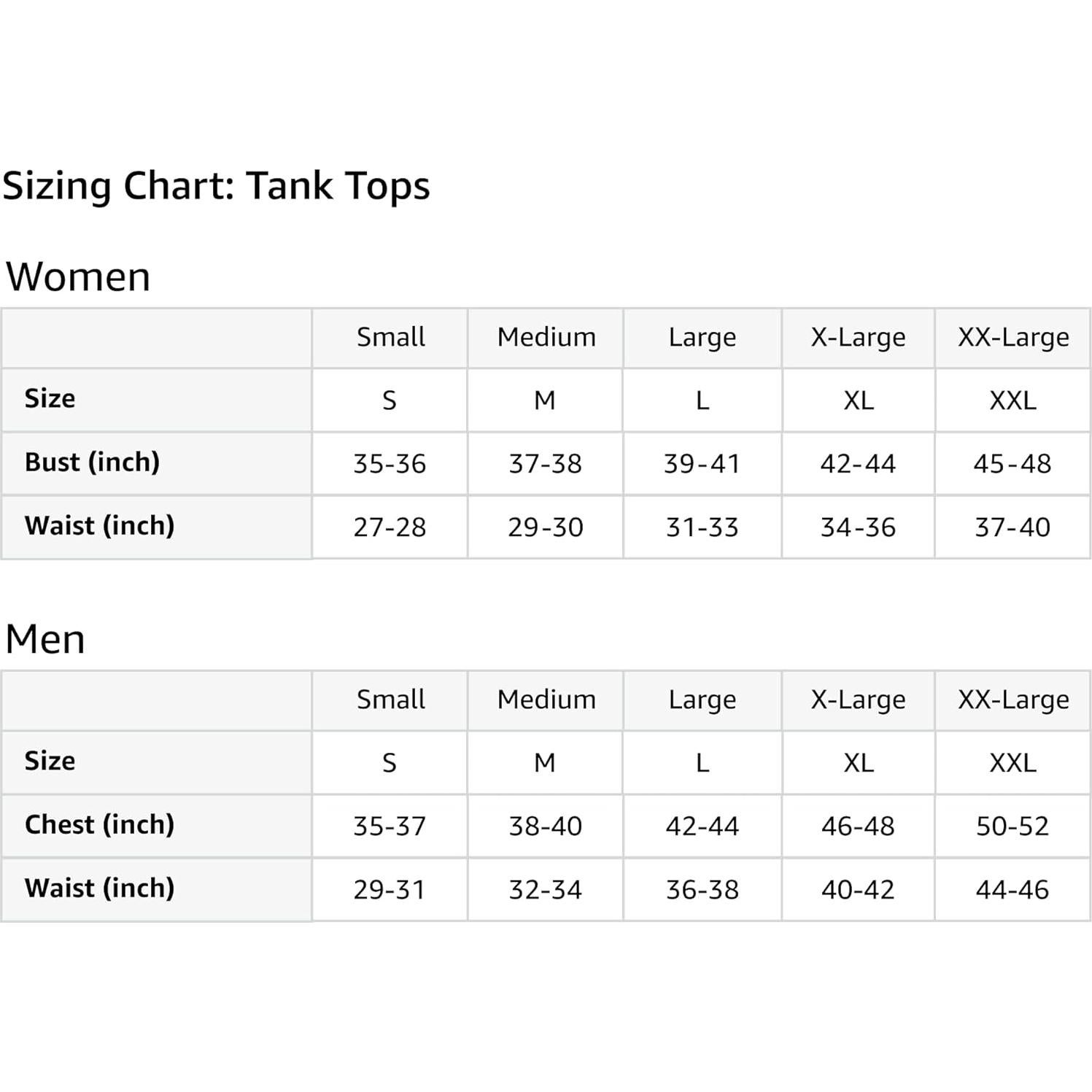Select the Men's waist value 36-38
The image size is (1092, 1092).
[x=702, y=890]
